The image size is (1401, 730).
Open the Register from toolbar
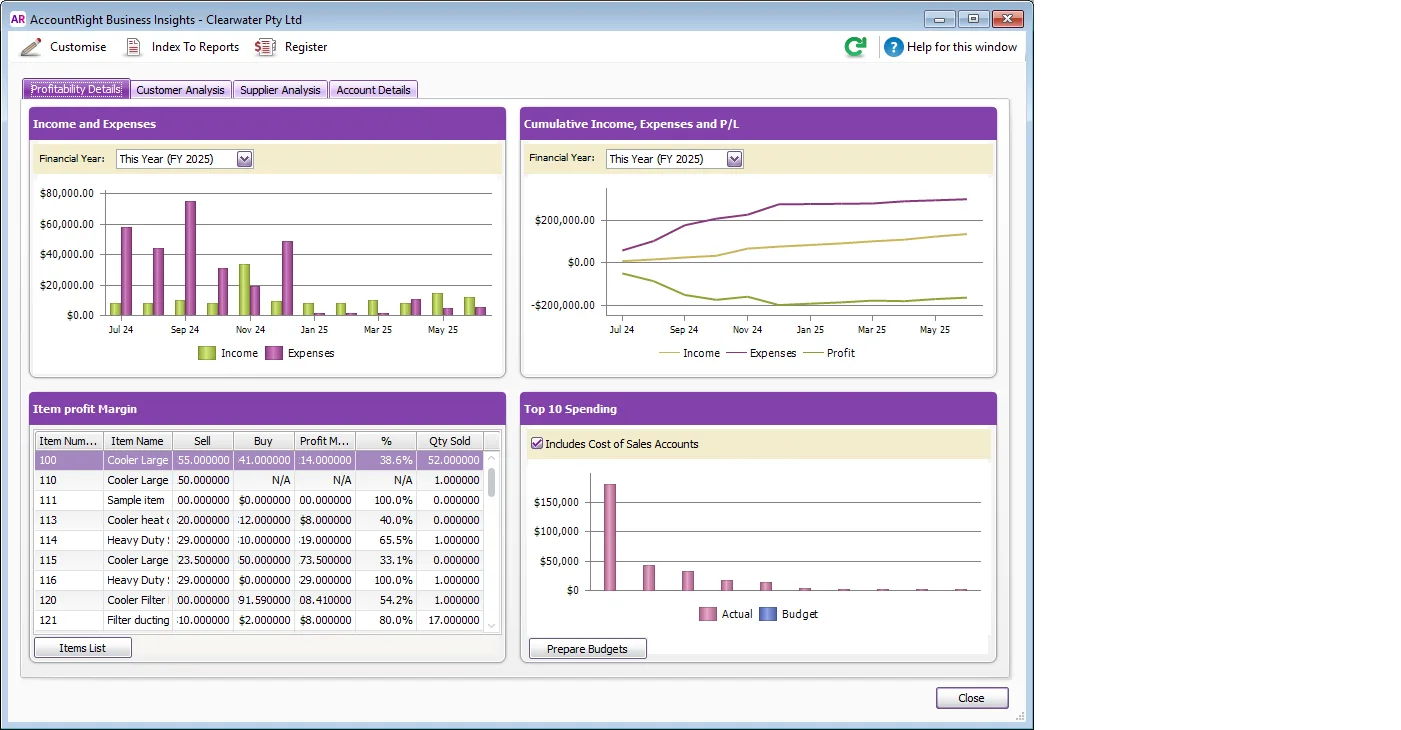306,47
